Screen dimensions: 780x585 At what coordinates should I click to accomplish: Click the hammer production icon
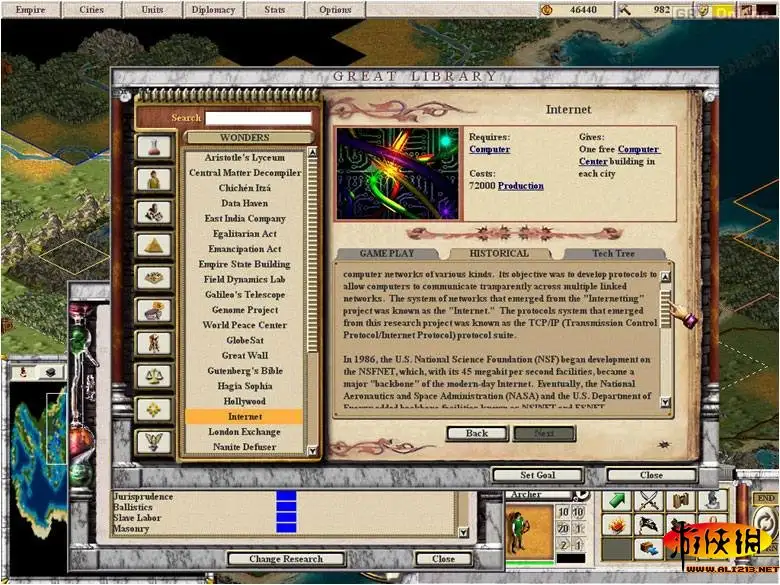(x=624, y=9)
